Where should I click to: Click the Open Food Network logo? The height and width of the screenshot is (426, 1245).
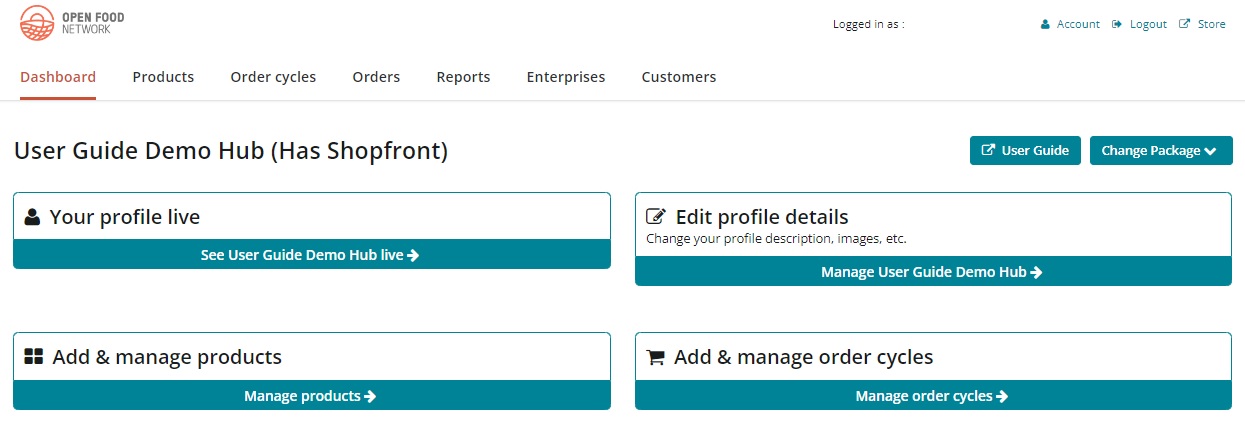(72, 23)
